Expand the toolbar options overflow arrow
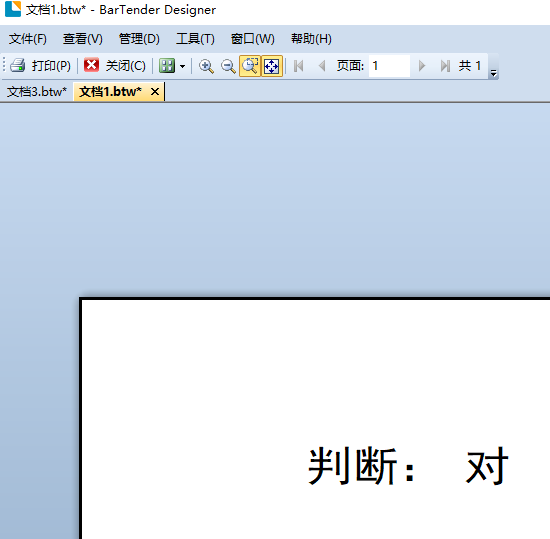The height and width of the screenshot is (539, 550). (494, 73)
